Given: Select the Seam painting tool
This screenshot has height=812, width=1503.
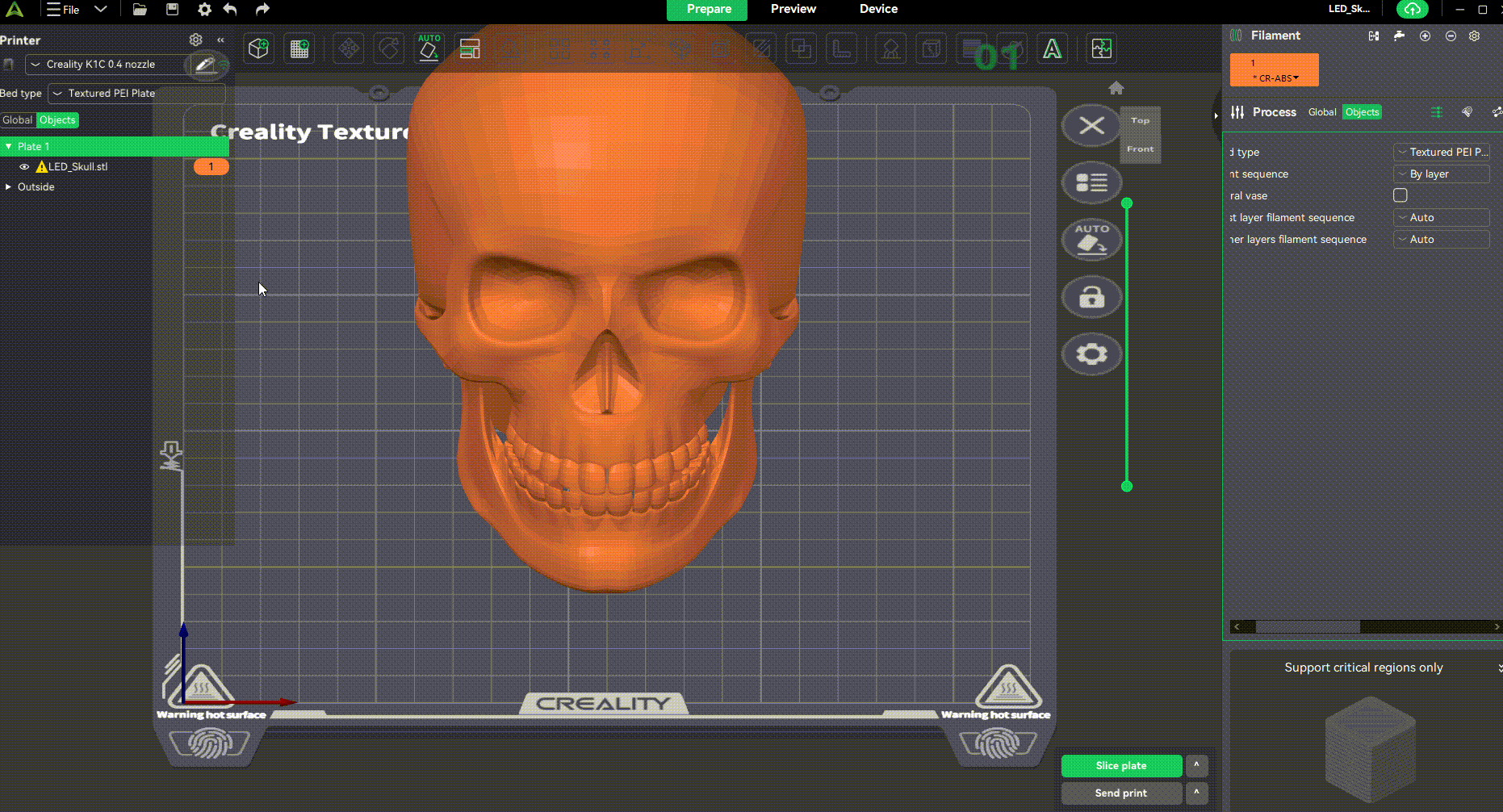Looking at the screenshot, I should pos(932,48).
